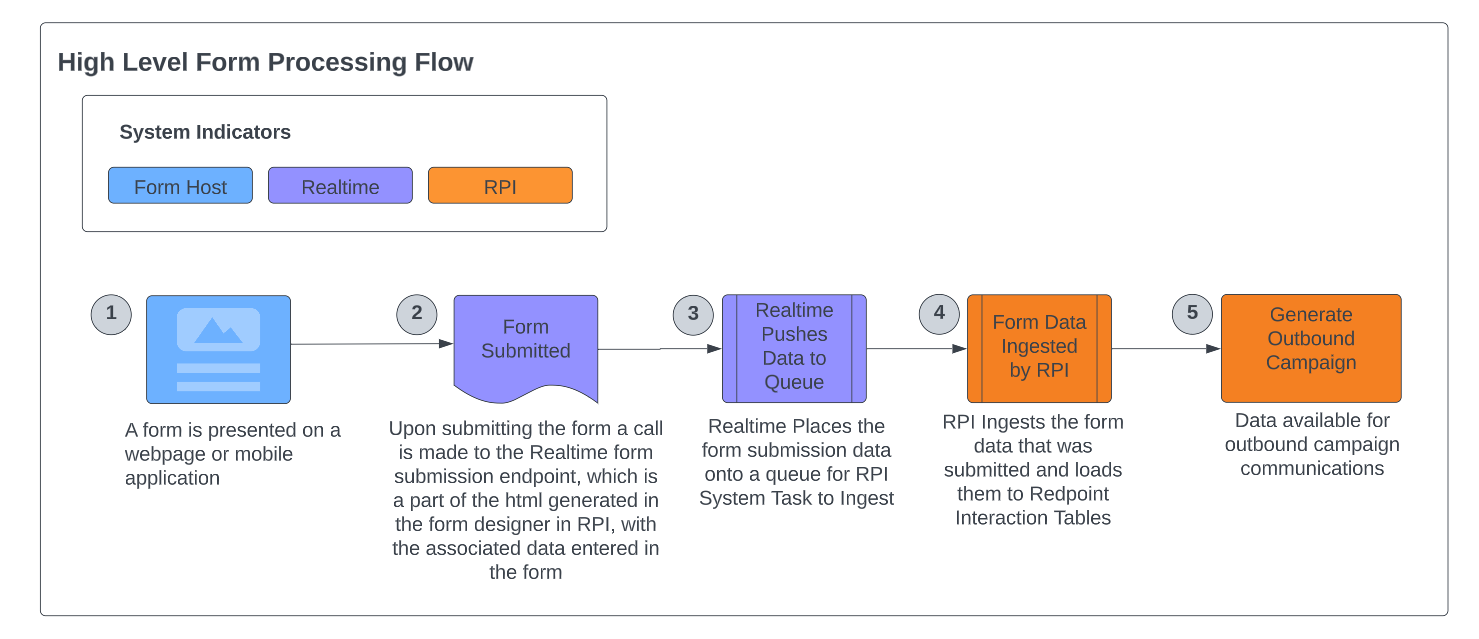
Task: Select the System Indicators heading
Action: click(205, 132)
